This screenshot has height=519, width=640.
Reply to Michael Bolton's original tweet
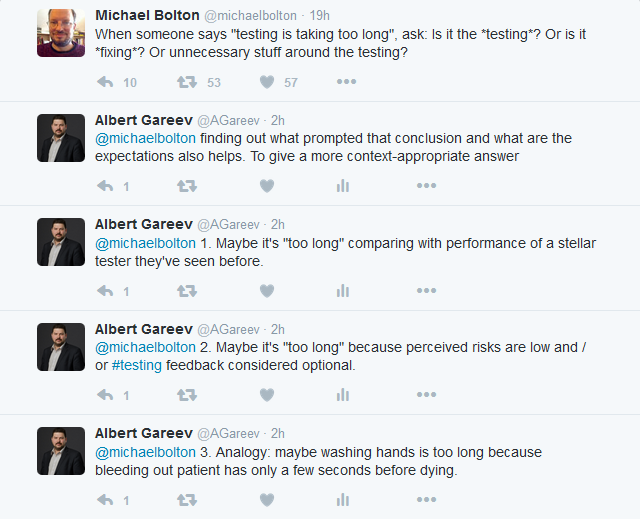click(105, 82)
